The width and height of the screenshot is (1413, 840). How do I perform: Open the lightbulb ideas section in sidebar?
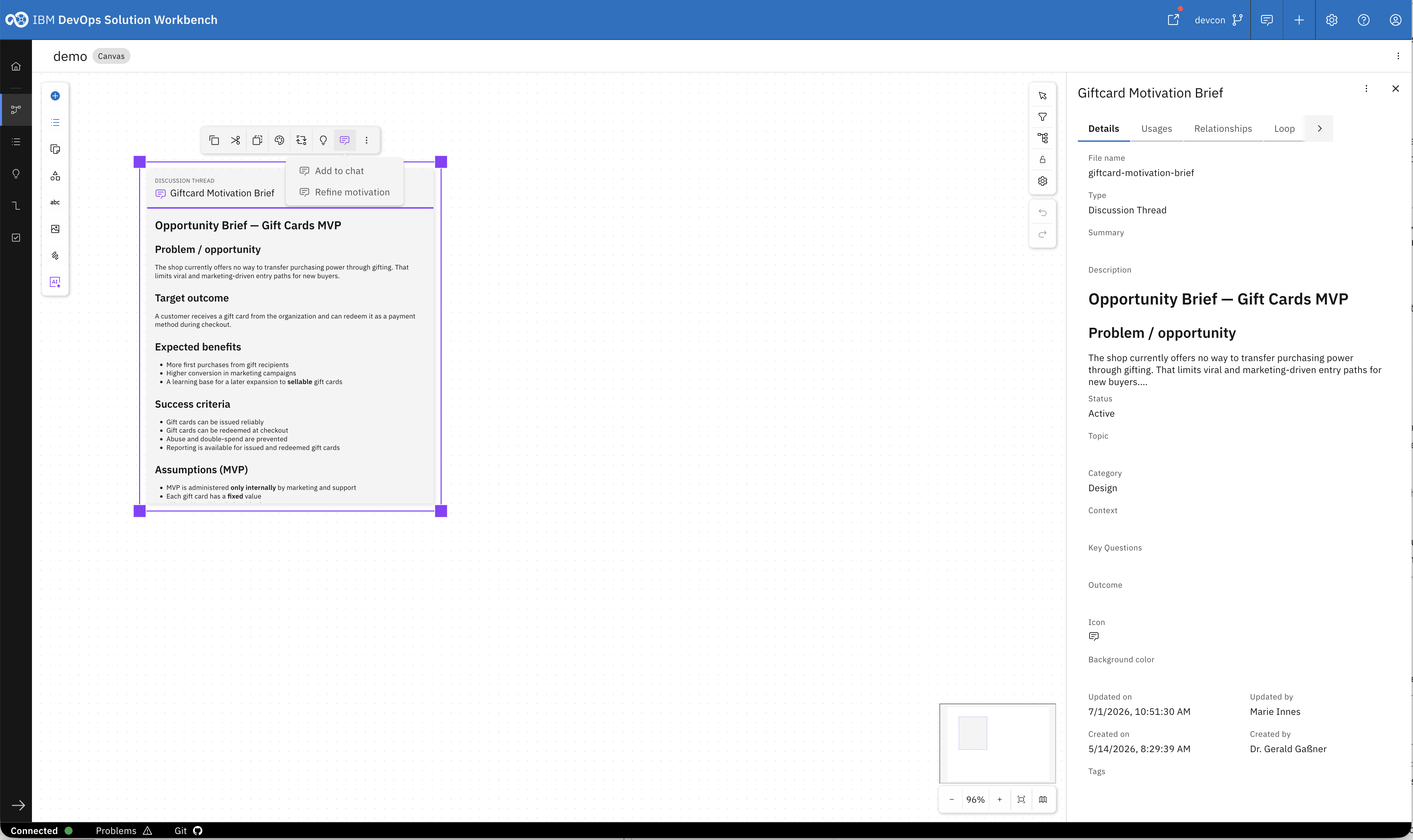[16, 174]
